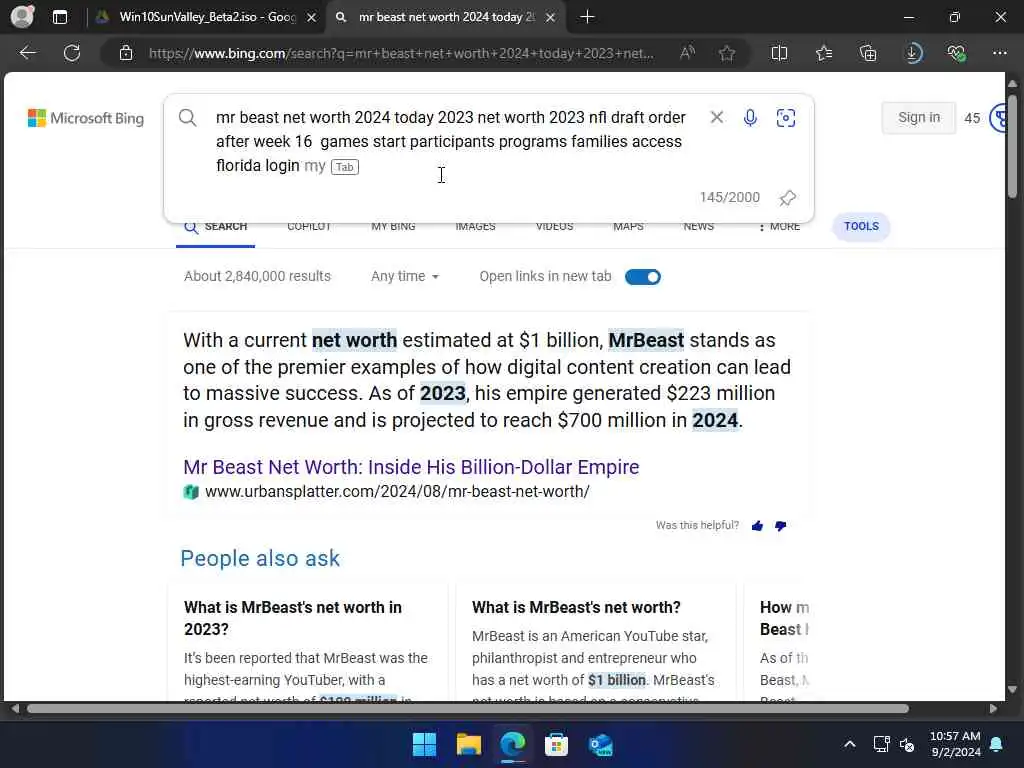The height and width of the screenshot is (768, 1024).
Task: Open the tab actions menu
Action: tap(60, 17)
